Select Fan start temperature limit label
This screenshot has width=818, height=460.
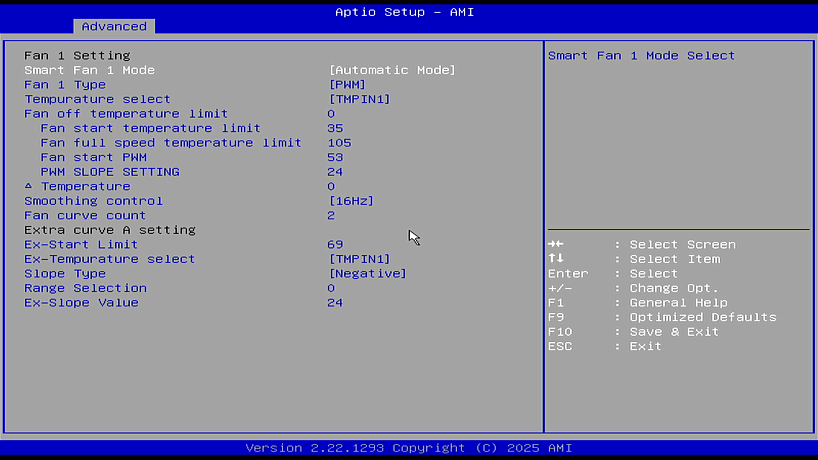[150, 128]
